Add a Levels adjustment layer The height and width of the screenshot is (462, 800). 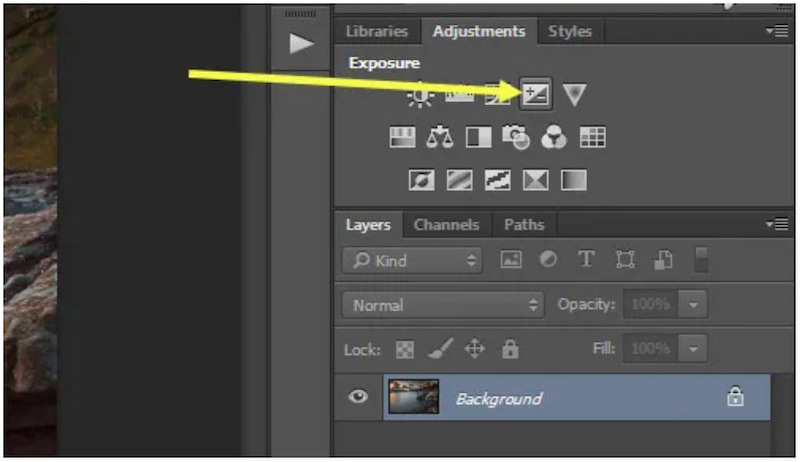[x=459, y=95]
